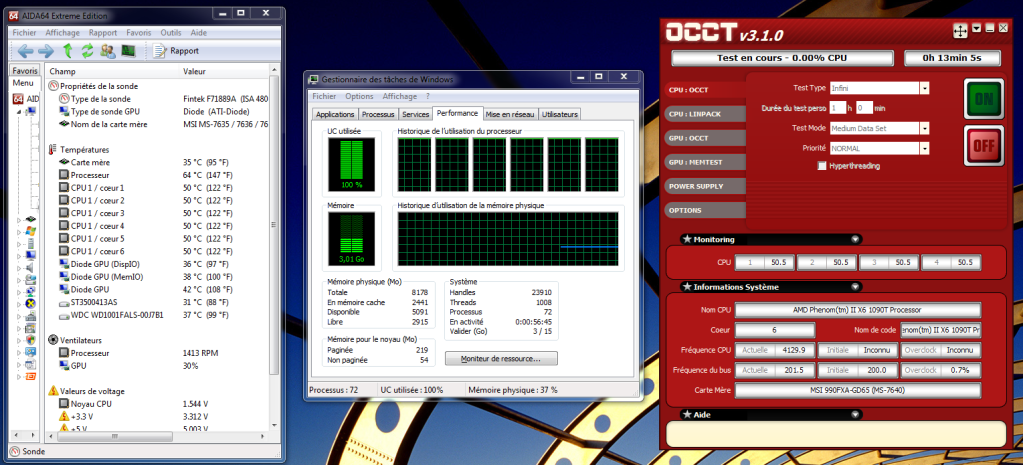
Task: Open the green monitor graph toolbar icon
Action: [128, 50]
